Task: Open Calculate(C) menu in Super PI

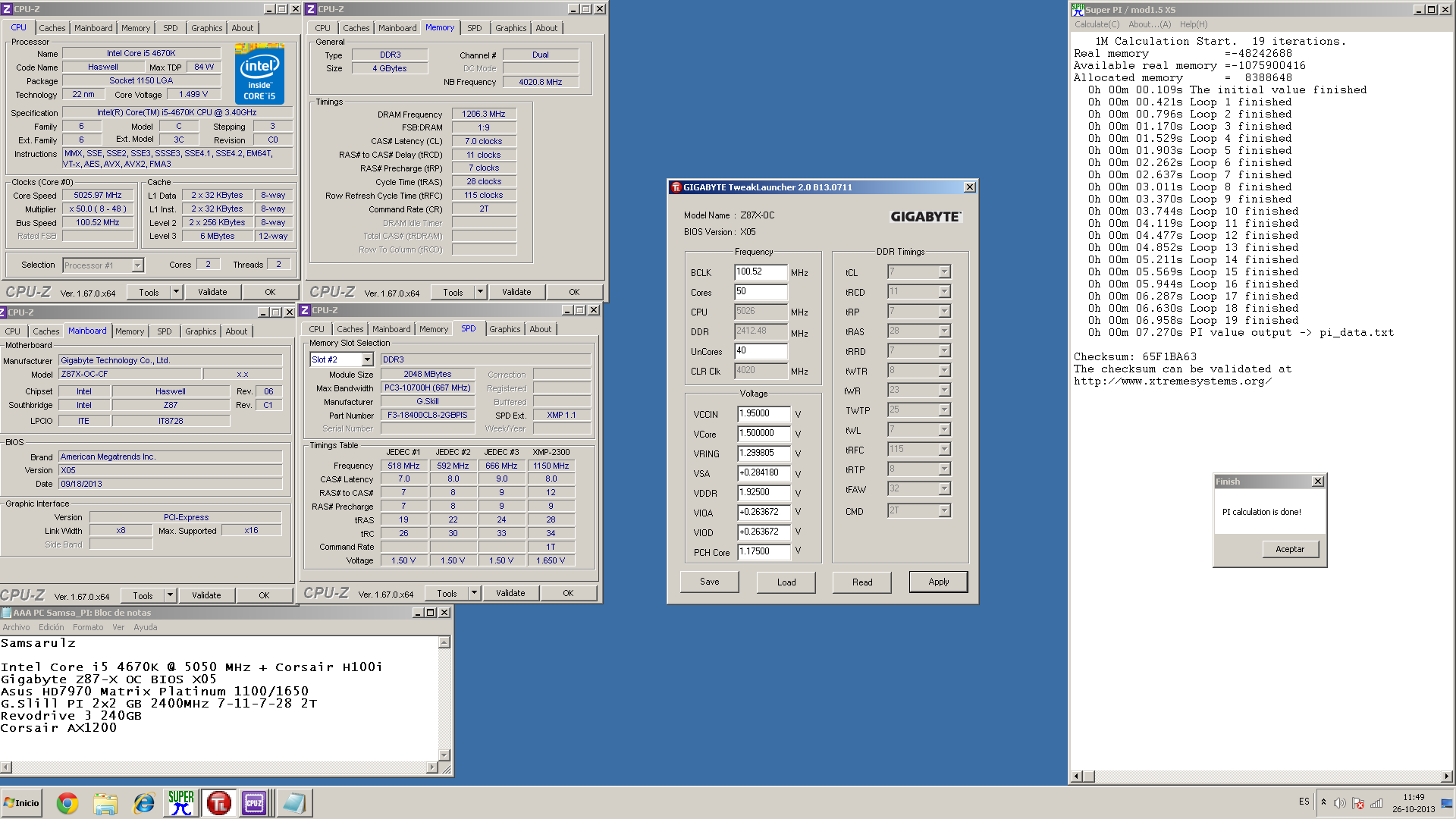Action: [x=1097, y=24]
